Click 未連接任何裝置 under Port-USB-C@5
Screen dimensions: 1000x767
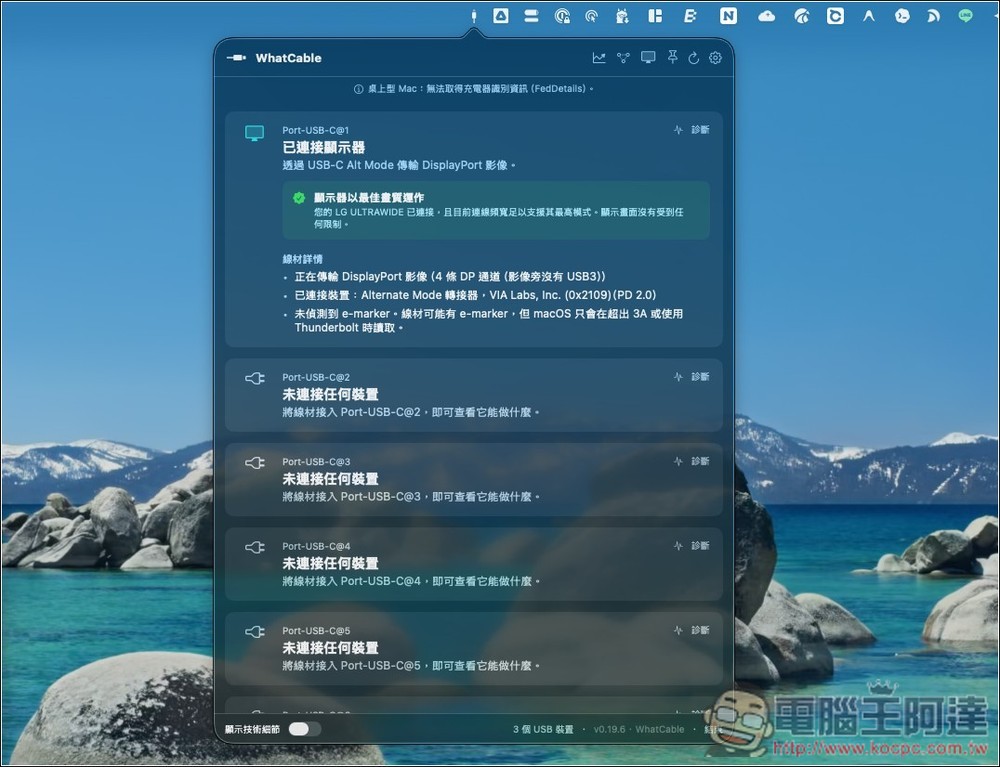[330, 648]
